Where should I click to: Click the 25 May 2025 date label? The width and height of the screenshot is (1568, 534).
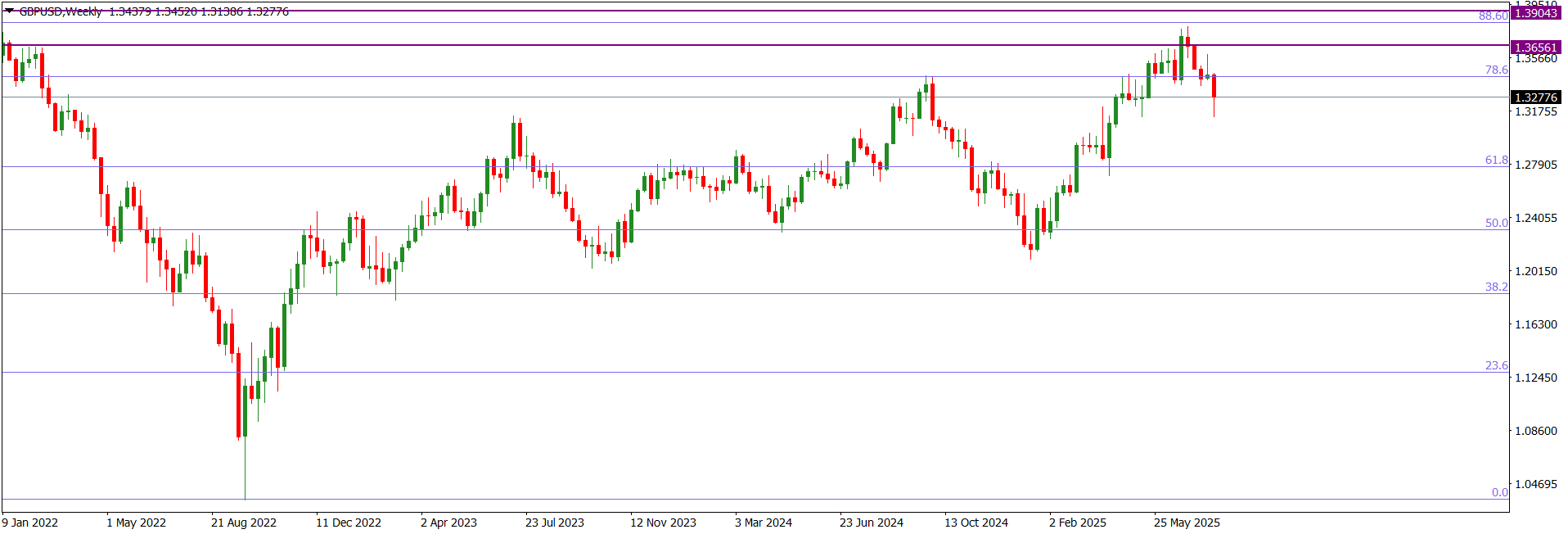click(1187, 523)
